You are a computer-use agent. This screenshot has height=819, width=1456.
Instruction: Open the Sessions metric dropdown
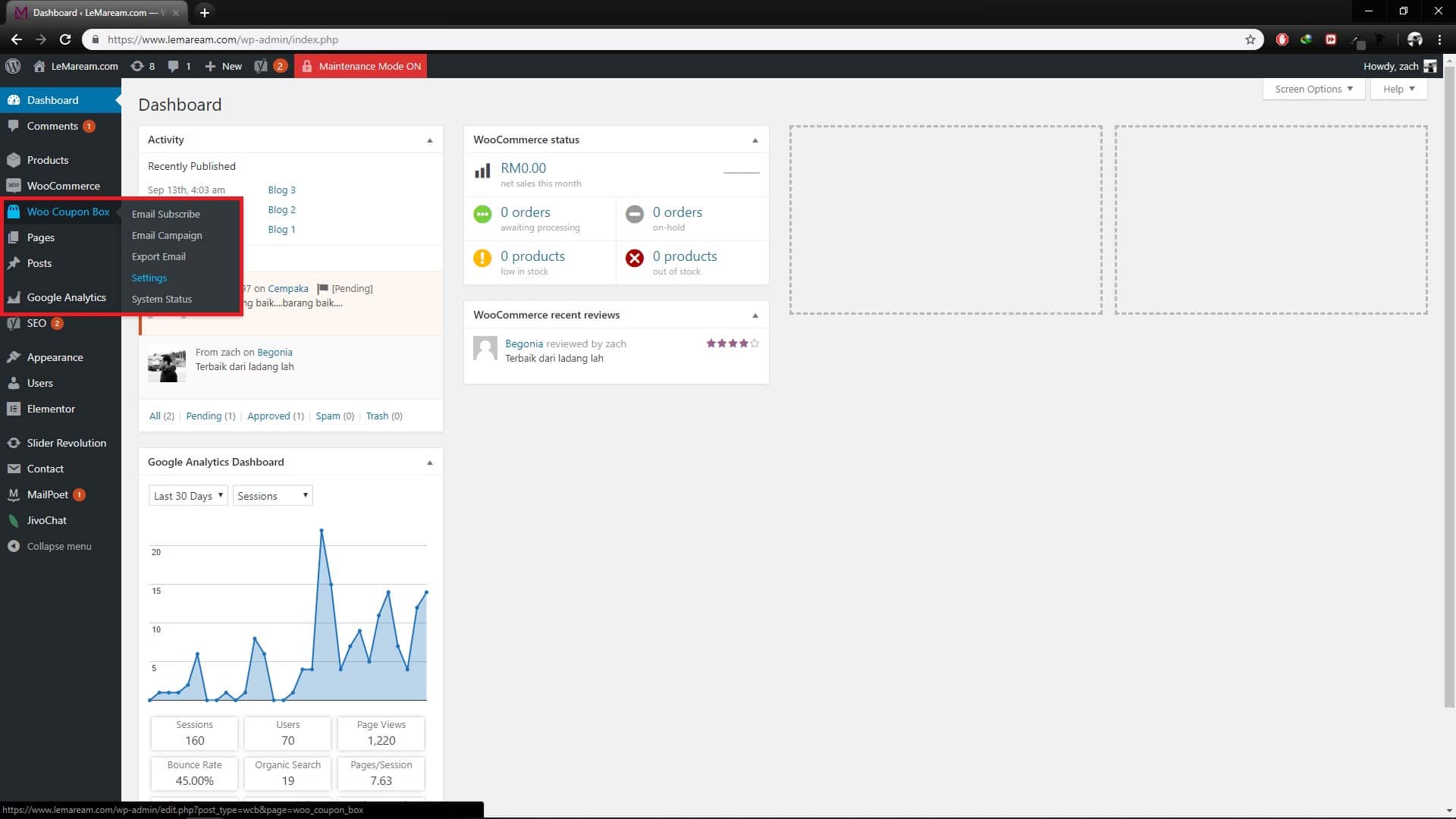coord(272,496)
